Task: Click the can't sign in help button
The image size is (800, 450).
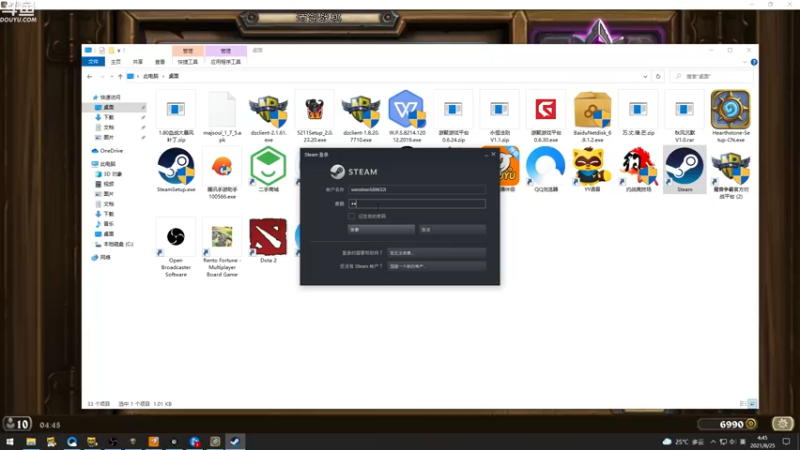Action: point(437,253)
